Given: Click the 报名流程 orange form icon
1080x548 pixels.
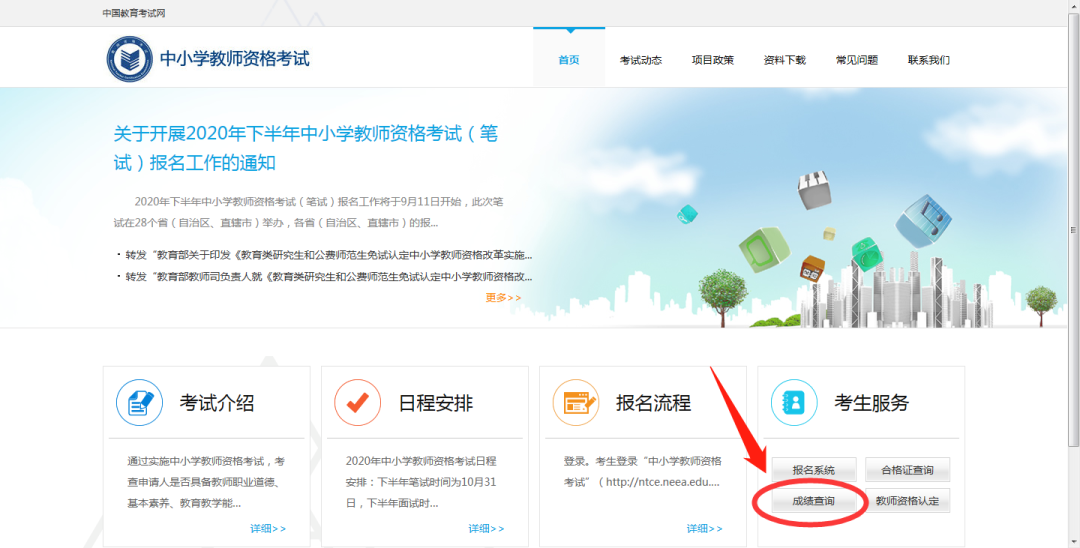Looking at the screenshot, I should coord(575,403).
